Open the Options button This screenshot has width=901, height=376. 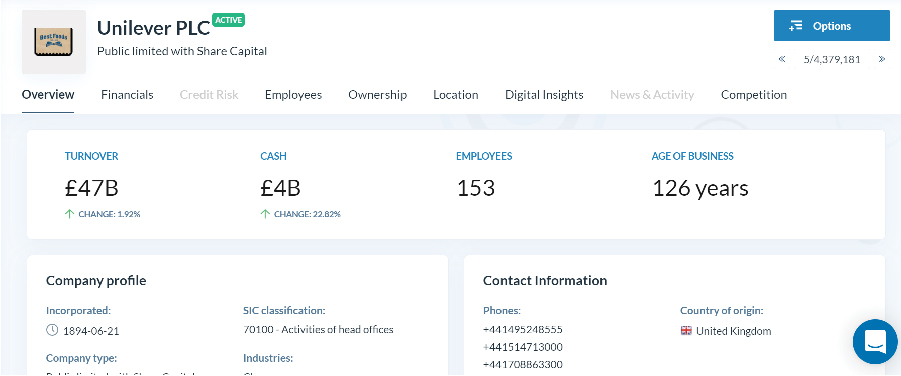click(x=831, y=26)
